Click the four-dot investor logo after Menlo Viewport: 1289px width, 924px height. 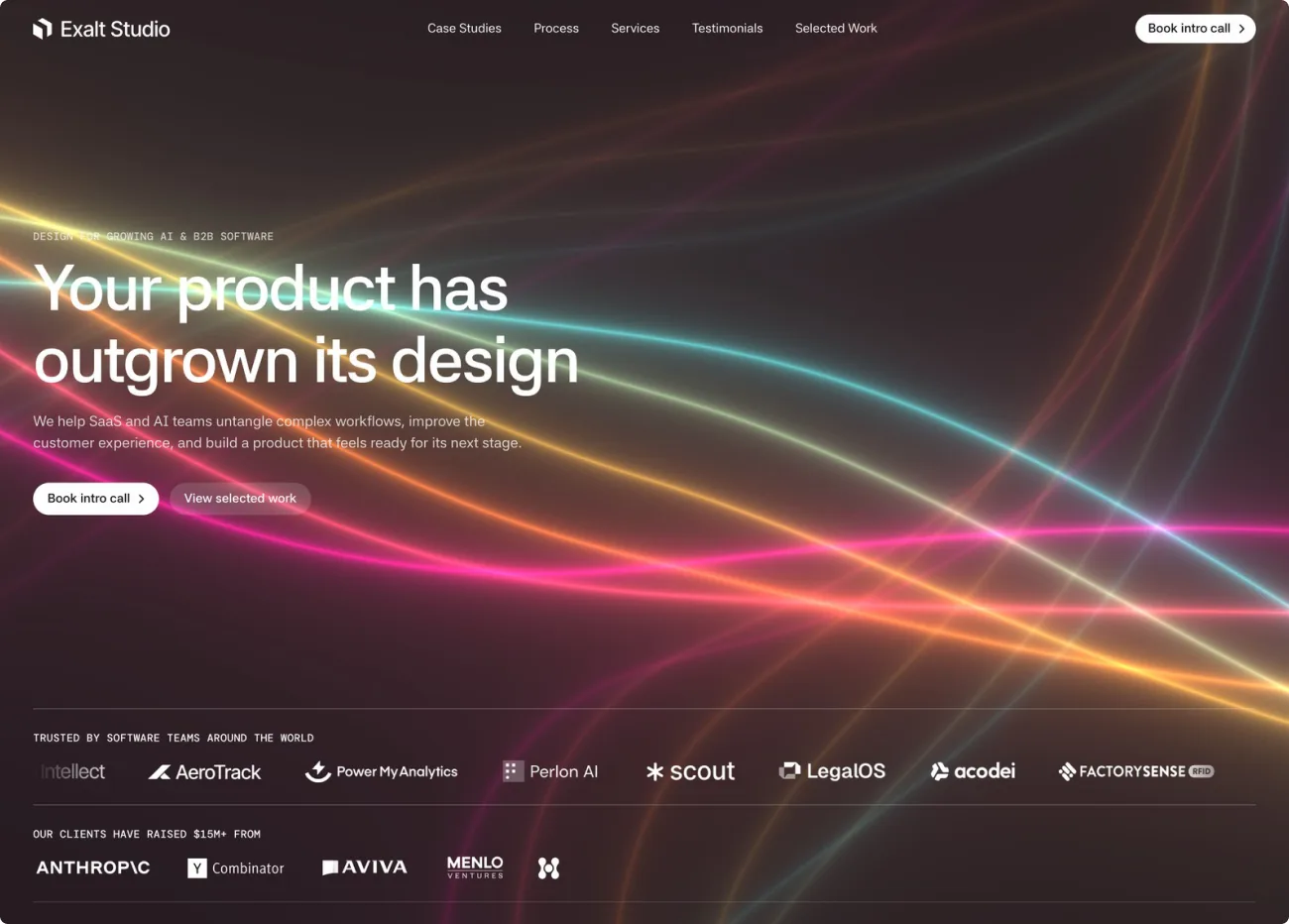tap(548, 868)
